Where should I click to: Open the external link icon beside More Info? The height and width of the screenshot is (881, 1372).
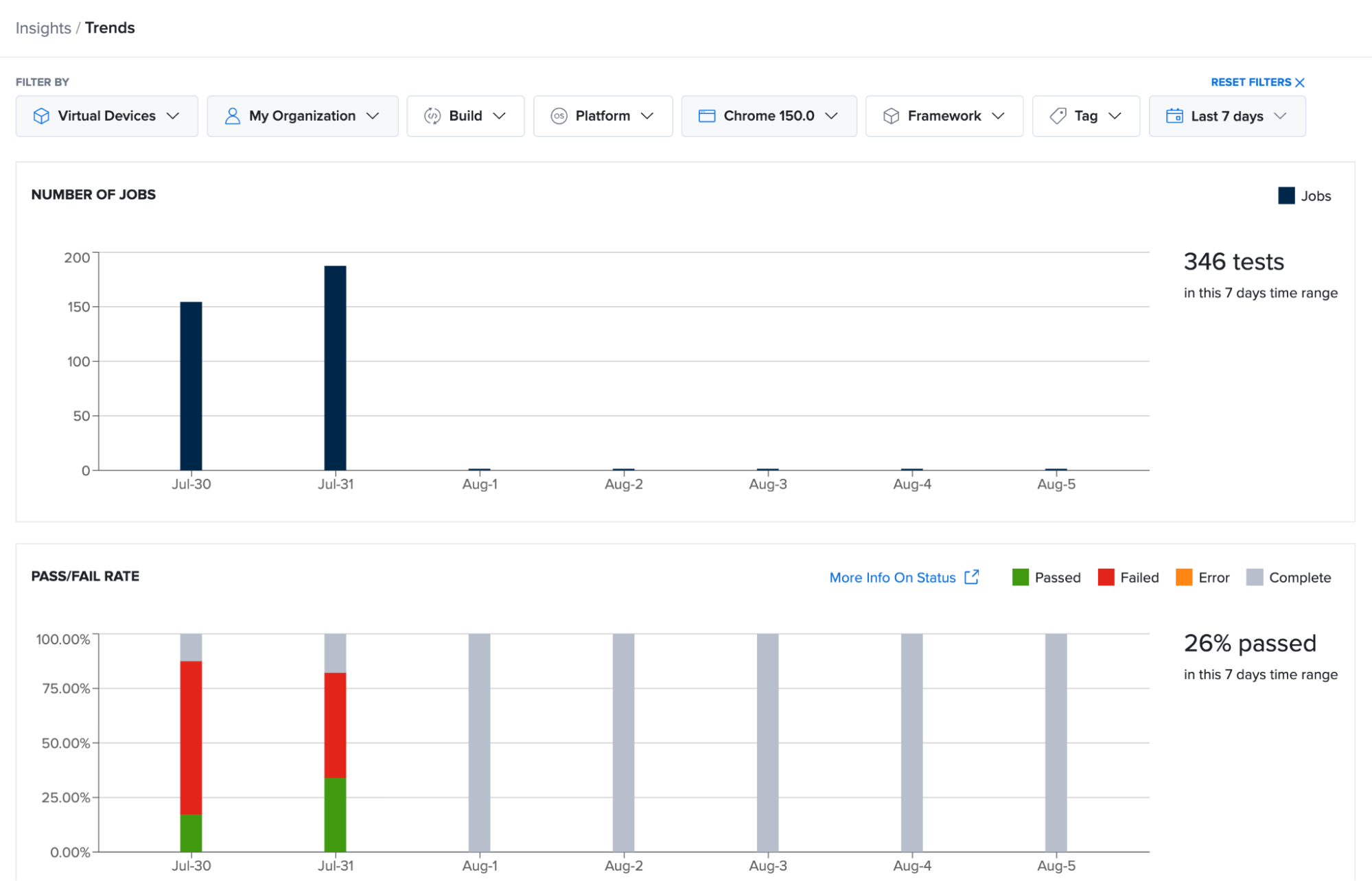971,577
